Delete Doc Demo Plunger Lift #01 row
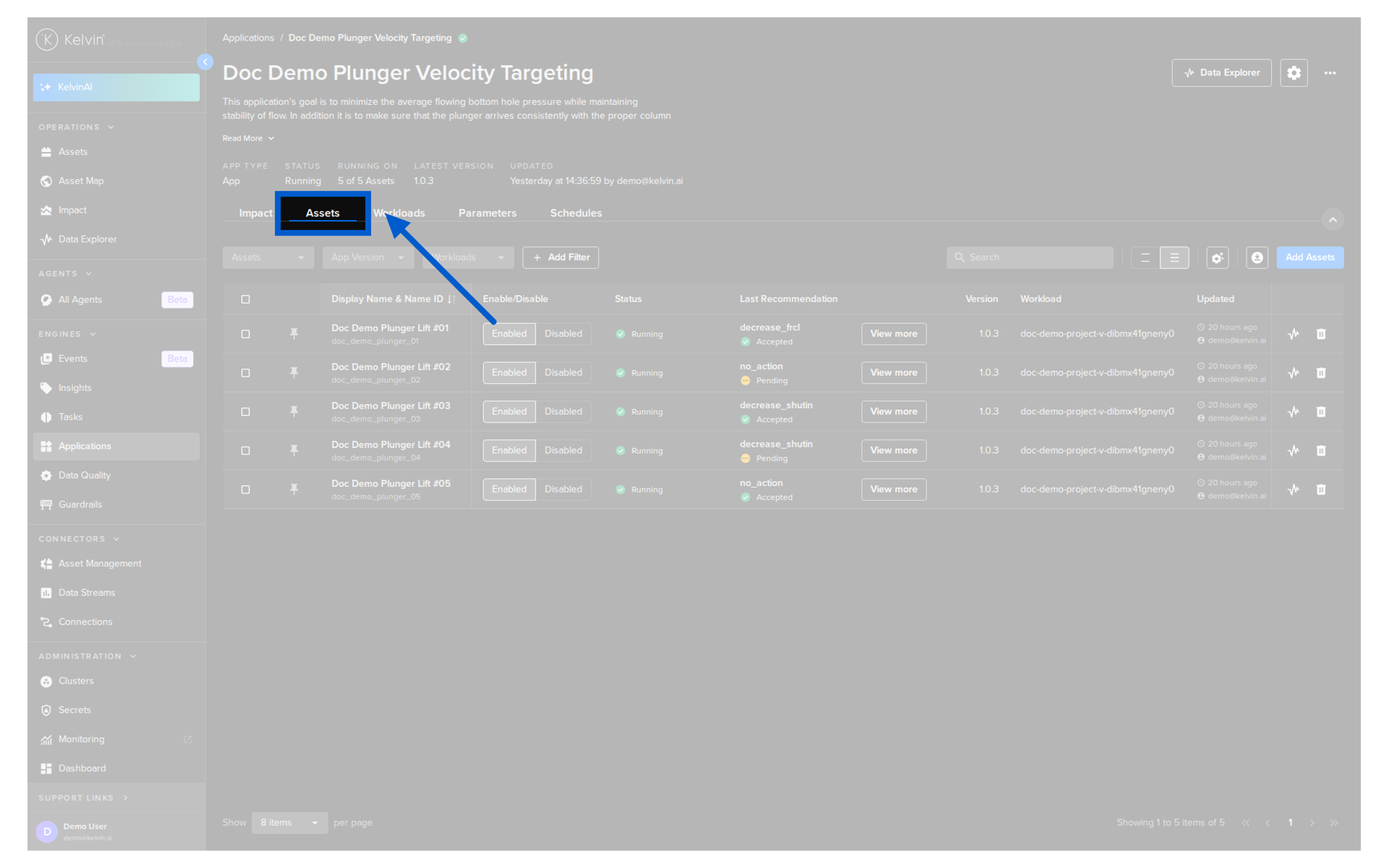Viewport: 1389px width, 868px height. 1321,334
